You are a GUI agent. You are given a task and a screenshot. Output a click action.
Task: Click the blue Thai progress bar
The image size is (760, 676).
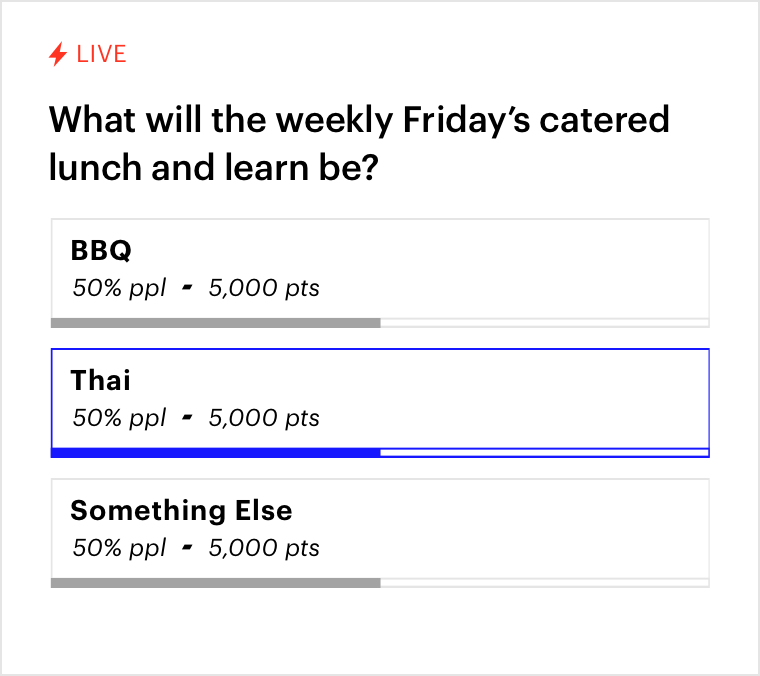tap(215, 453)
